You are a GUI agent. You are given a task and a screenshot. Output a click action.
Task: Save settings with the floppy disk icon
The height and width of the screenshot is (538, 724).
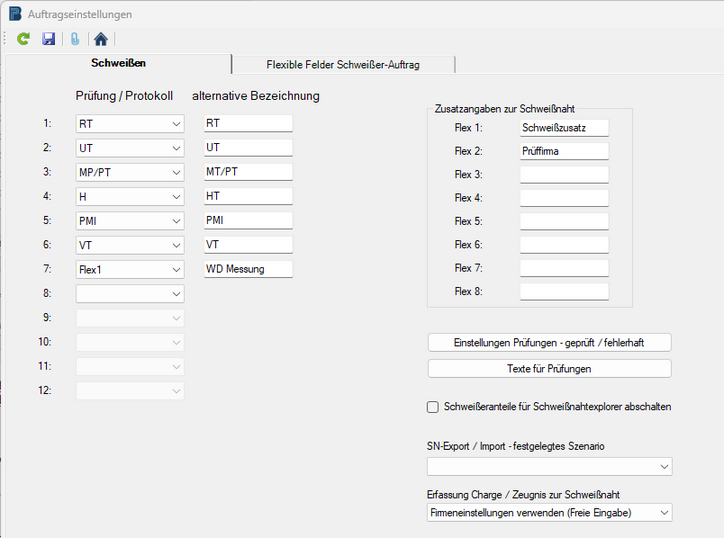(x=49, y=39)
